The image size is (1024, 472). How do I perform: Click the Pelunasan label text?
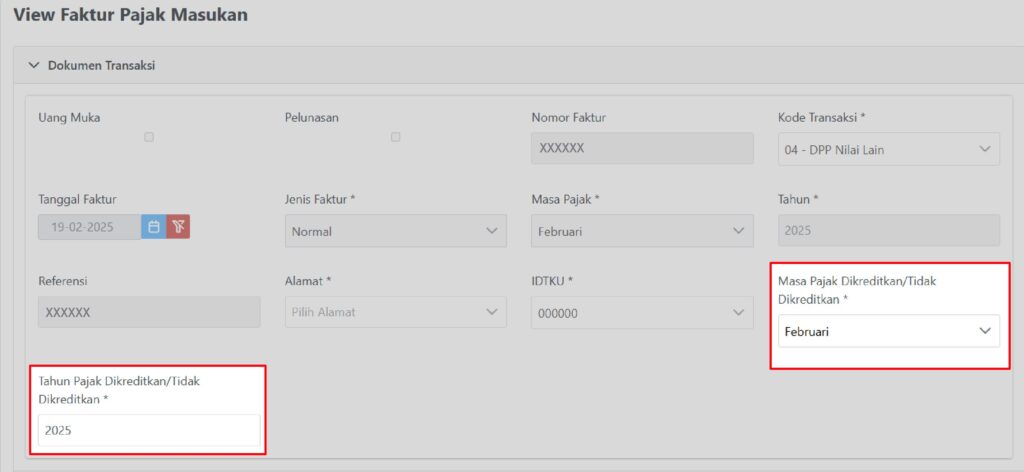coord(312,117)
